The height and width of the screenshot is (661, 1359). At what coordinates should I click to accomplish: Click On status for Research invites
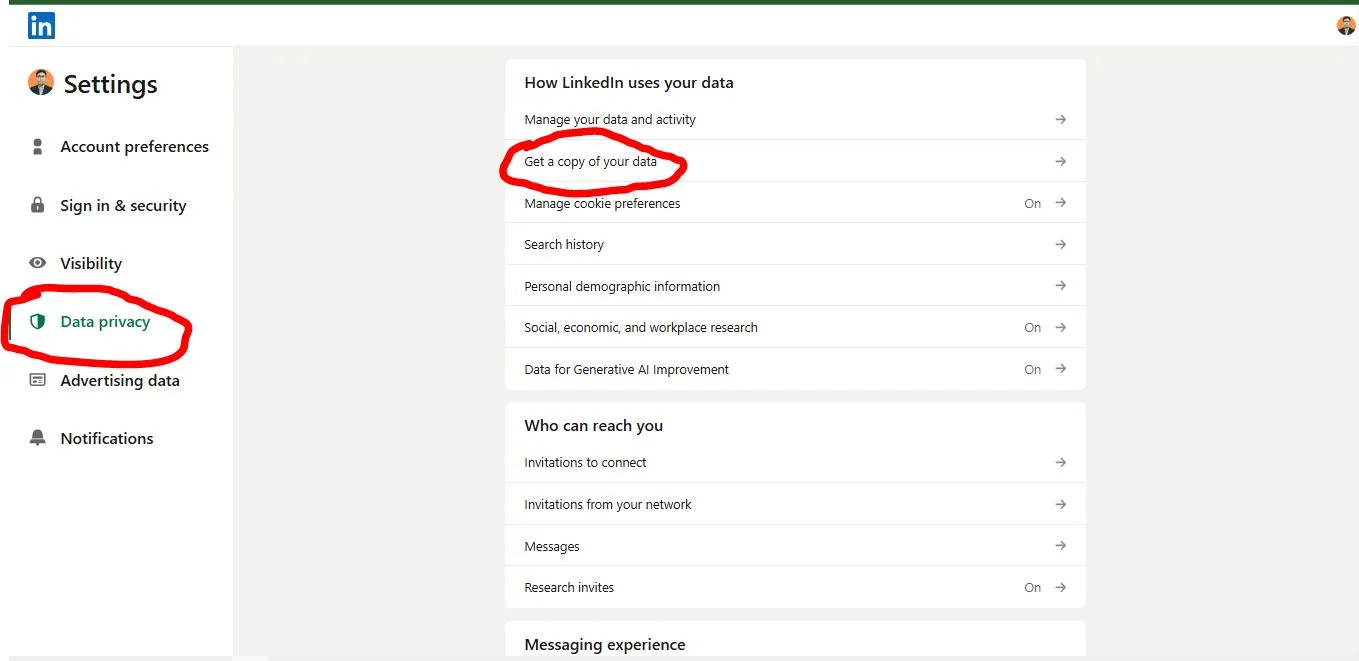click(x=1033, y=587)
